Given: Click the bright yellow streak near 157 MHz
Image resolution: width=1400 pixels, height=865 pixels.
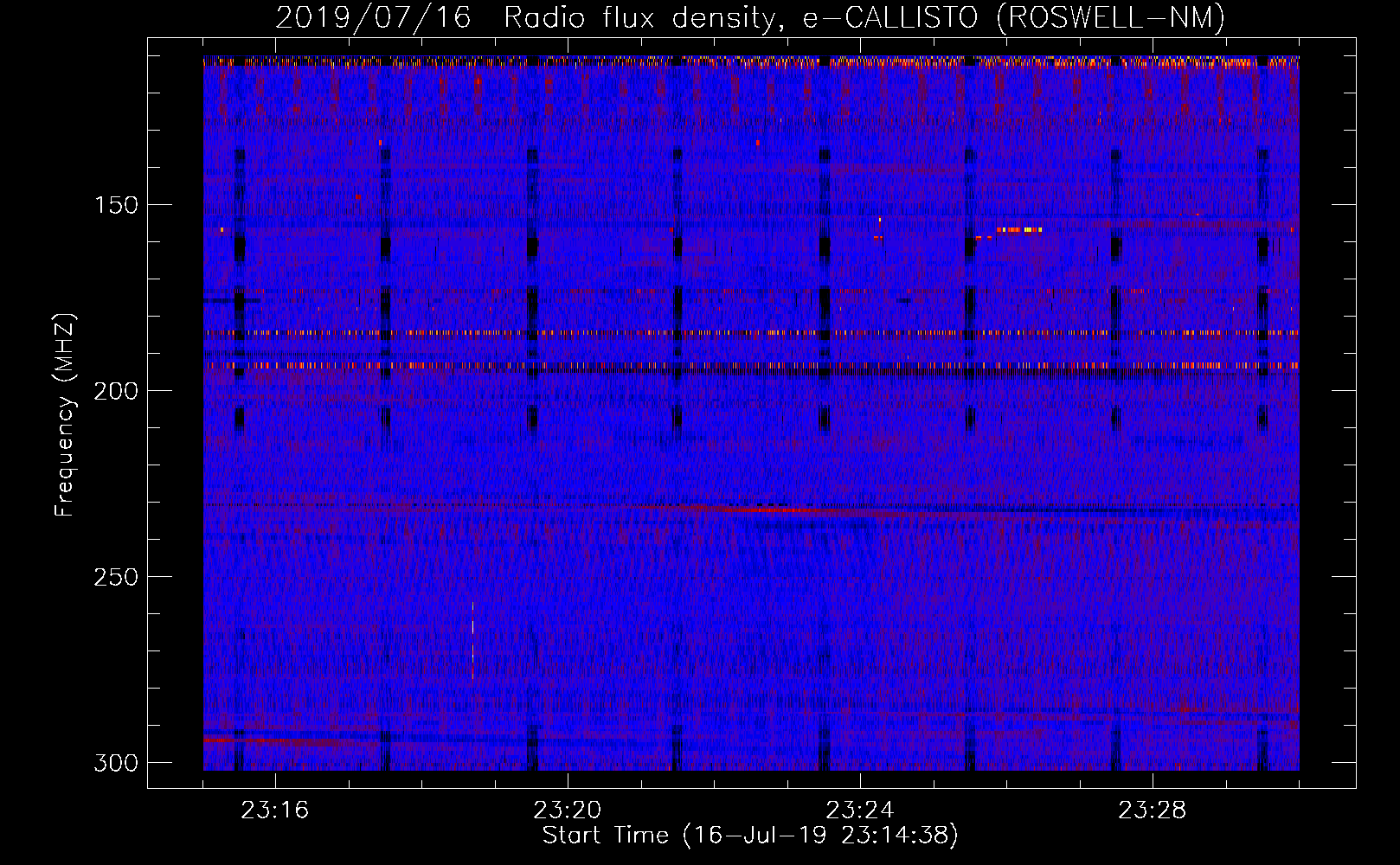Looking at the screenshot, I should point(1018,230).
